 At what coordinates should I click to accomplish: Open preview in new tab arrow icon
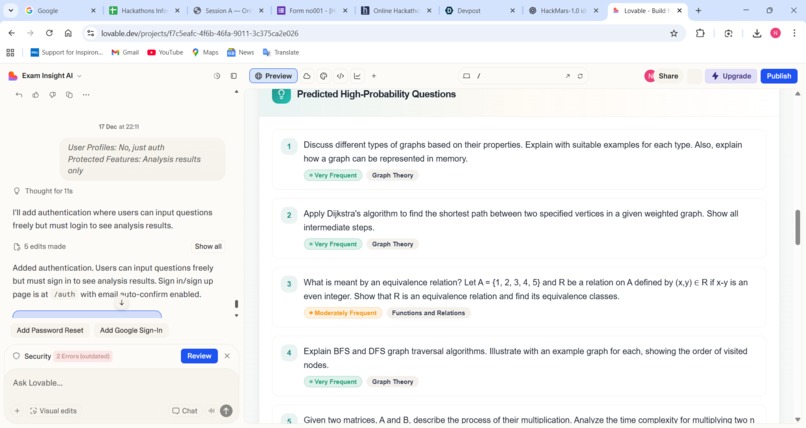(x=567, y=76)
